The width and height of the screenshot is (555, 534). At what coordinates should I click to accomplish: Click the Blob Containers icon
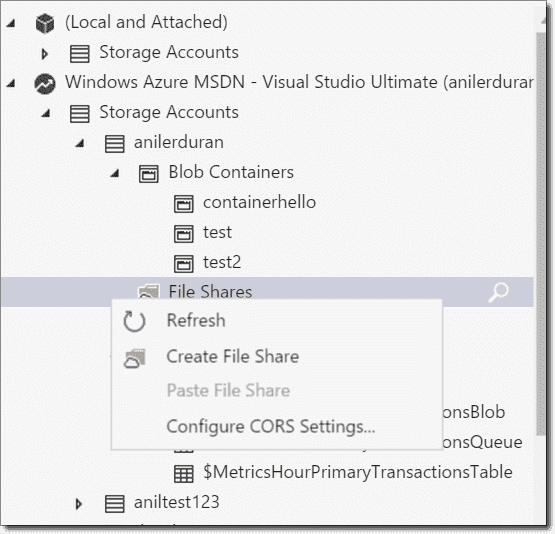click(x=149, y=174)
